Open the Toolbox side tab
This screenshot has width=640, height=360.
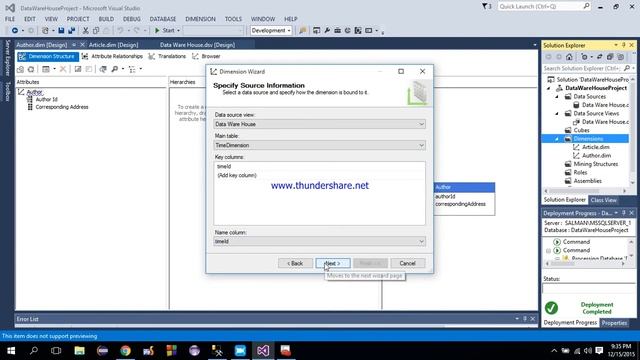(7, 91)
